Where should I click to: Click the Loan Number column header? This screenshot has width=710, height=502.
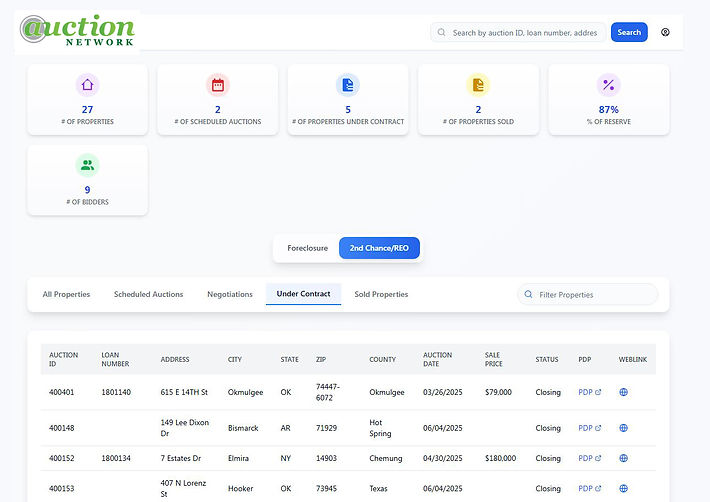tap(115, 359)
